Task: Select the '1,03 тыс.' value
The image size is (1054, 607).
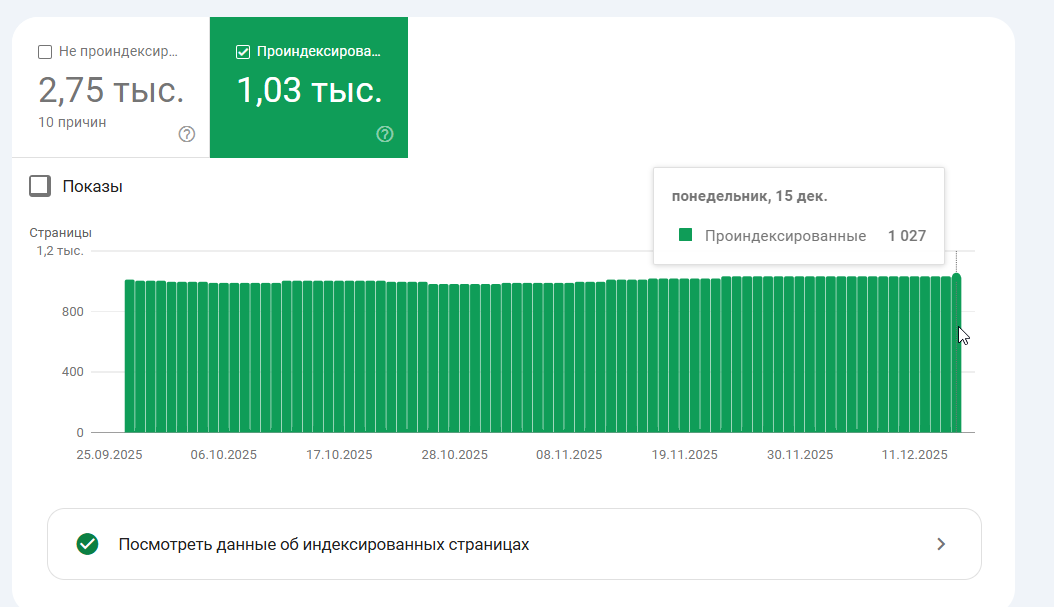Action: (309, 90)
